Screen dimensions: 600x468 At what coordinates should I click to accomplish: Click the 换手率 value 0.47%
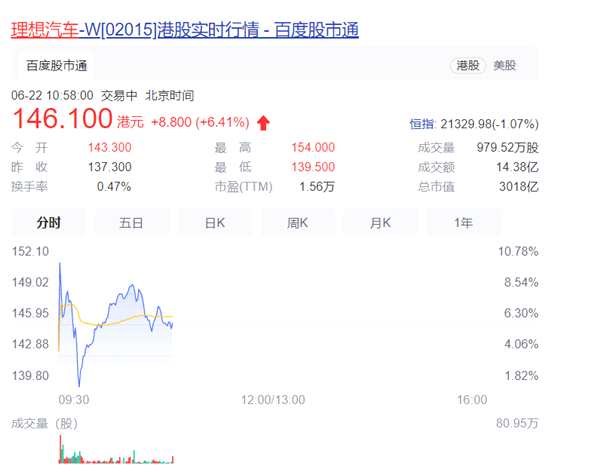(114, 187)
